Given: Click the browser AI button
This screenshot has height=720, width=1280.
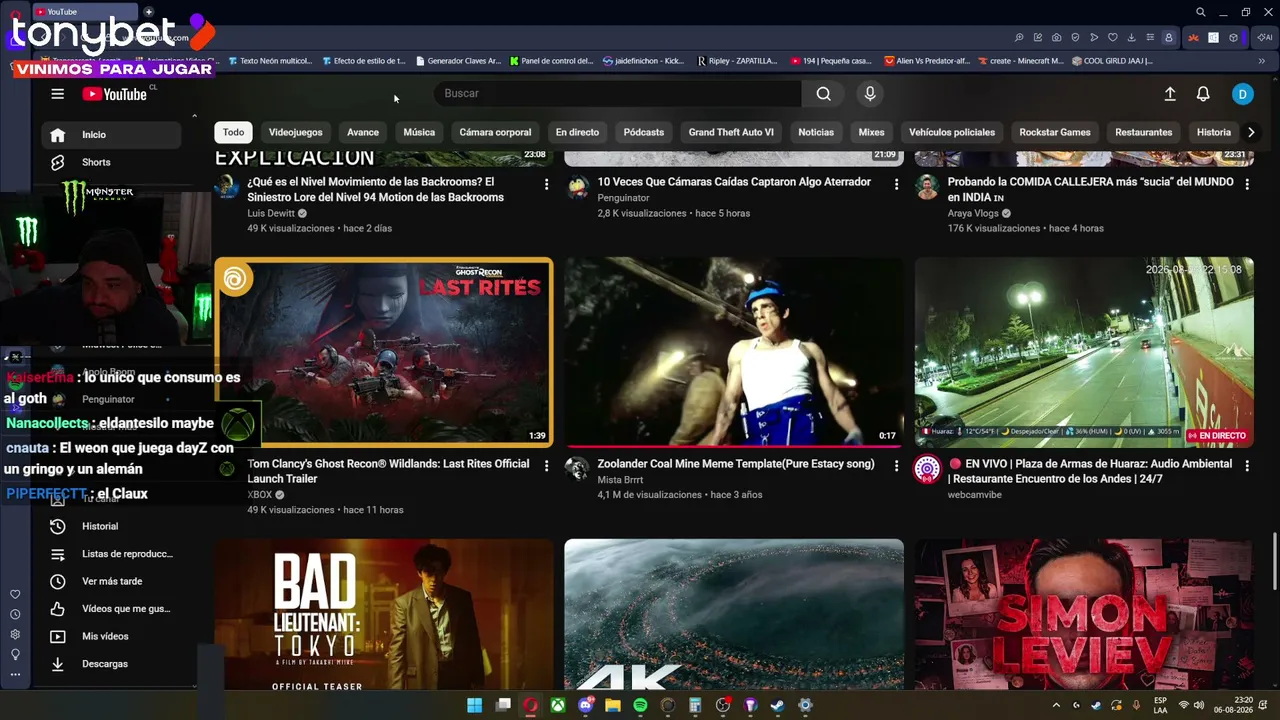Looking at the screenshot, I should coord(1265,38).
